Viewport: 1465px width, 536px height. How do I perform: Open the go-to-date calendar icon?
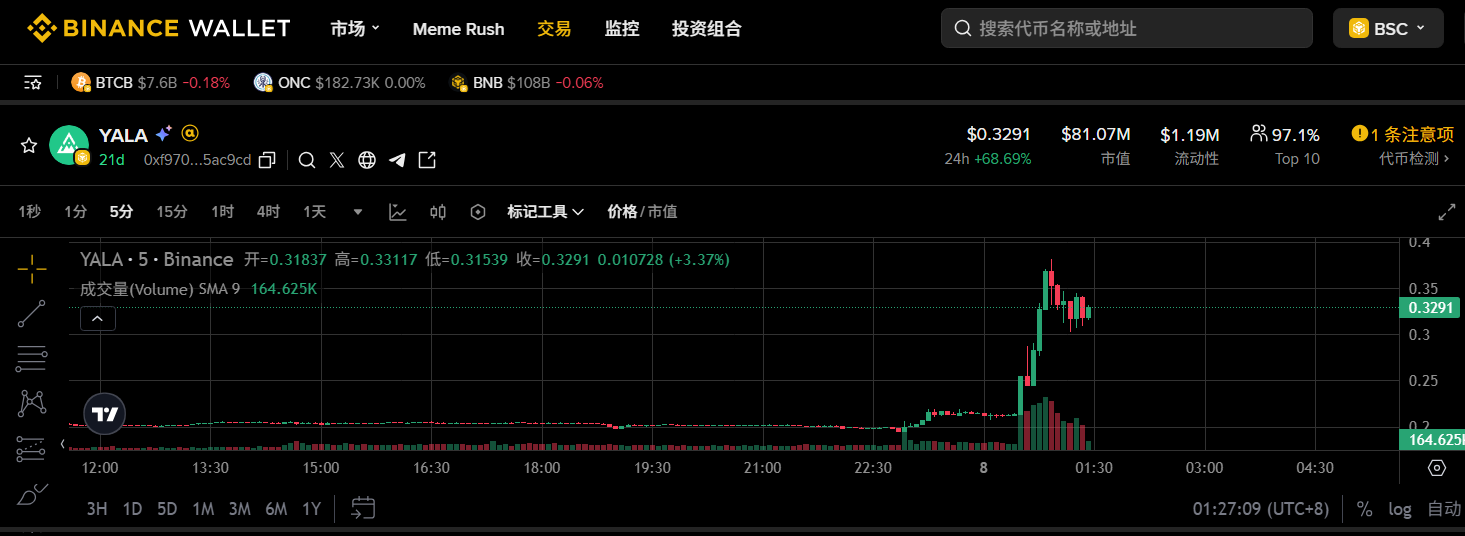[363, 508]
